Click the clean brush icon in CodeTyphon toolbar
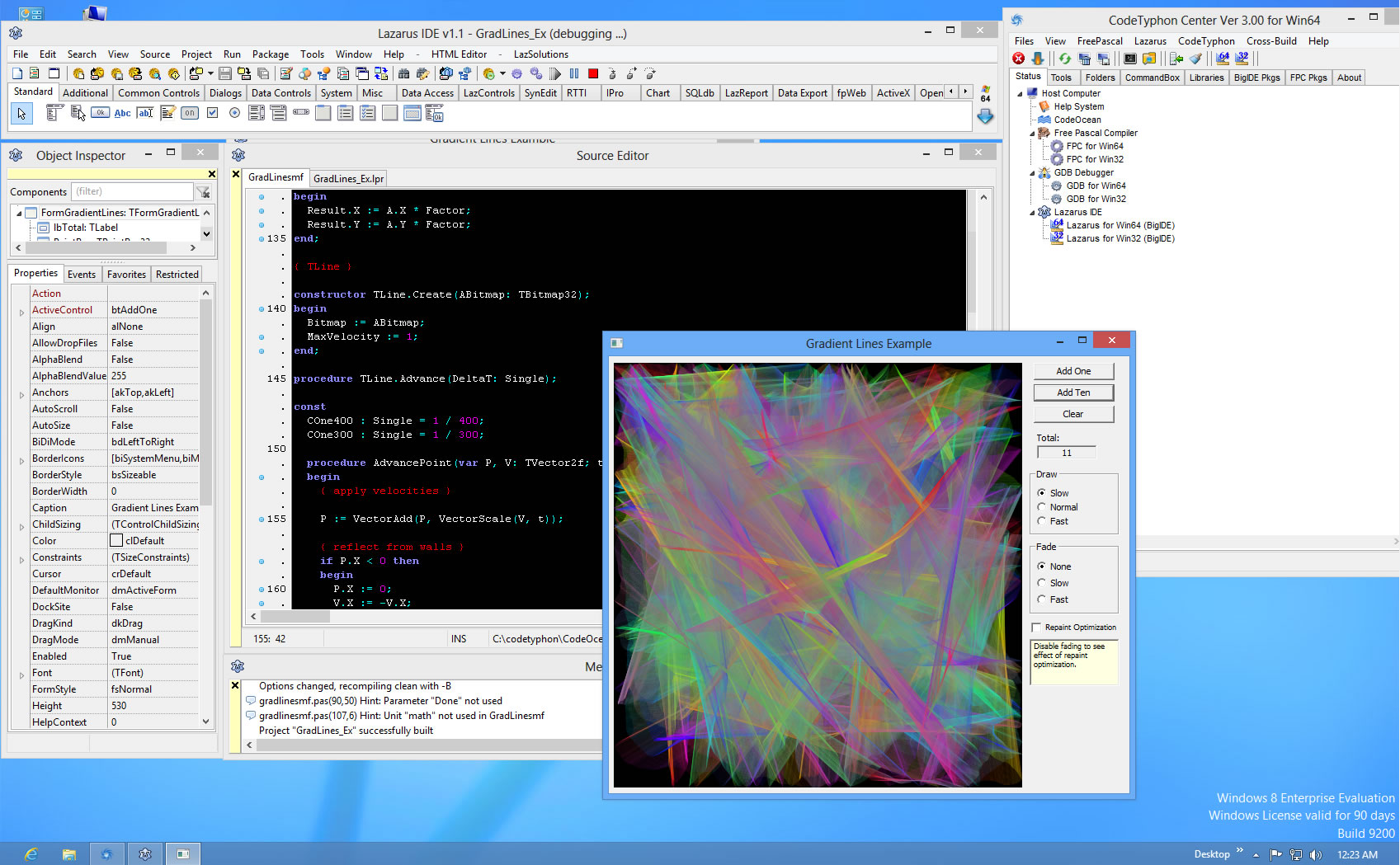Viewport: 1400px width, 865px height. tap(1195, 59)
